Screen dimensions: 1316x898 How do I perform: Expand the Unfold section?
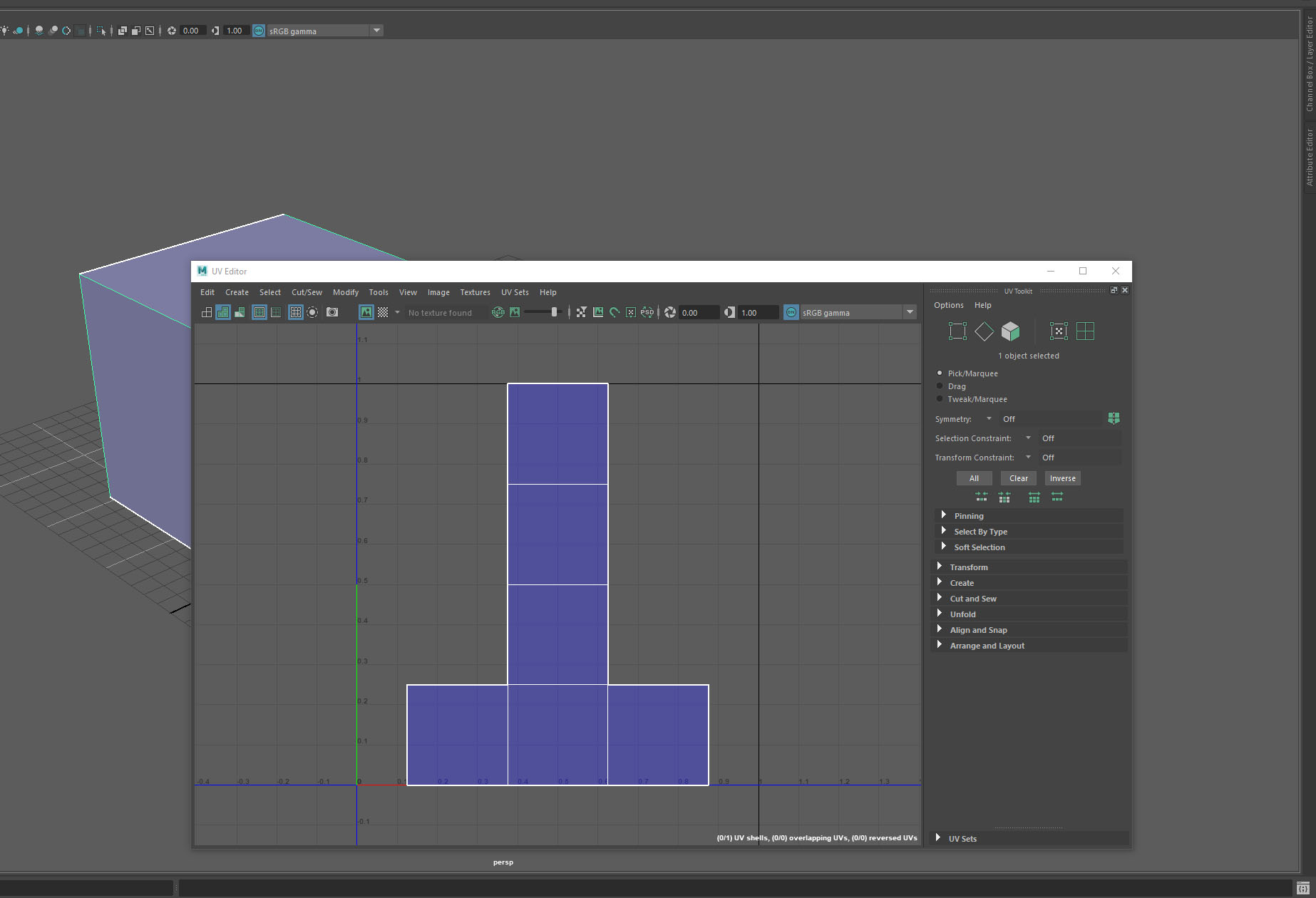tap(962, 614)
